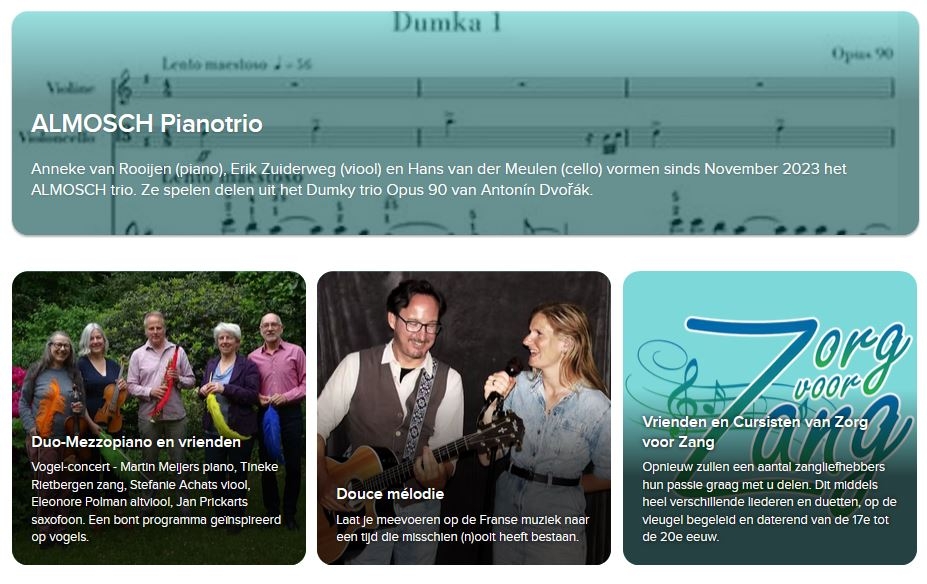Viewport: 927px width, 584px height.
Task: Click the Douce mélodie title text
Action: click(x=390, y=494)
